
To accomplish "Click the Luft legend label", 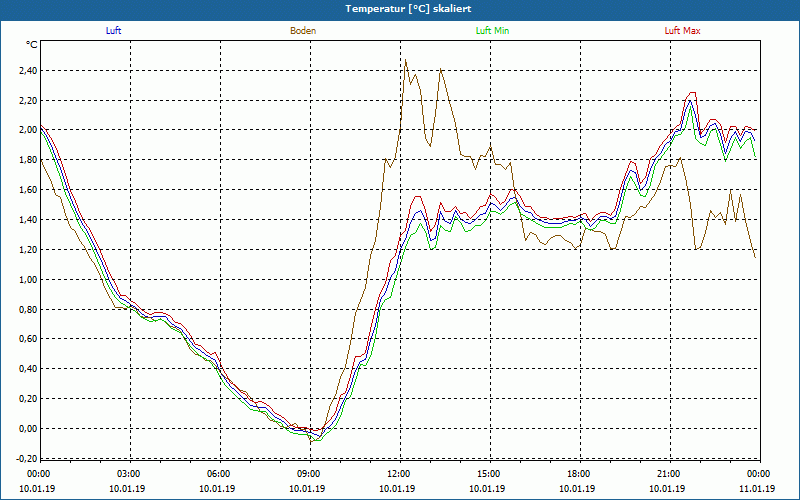I will click(x=114, y=31).
